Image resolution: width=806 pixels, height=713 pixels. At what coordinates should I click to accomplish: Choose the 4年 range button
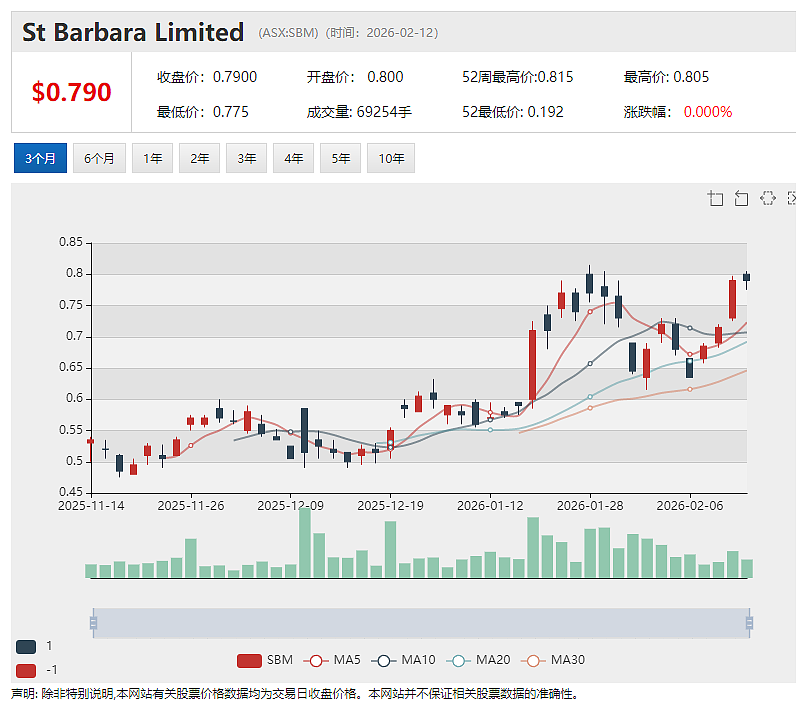(294, 158)
